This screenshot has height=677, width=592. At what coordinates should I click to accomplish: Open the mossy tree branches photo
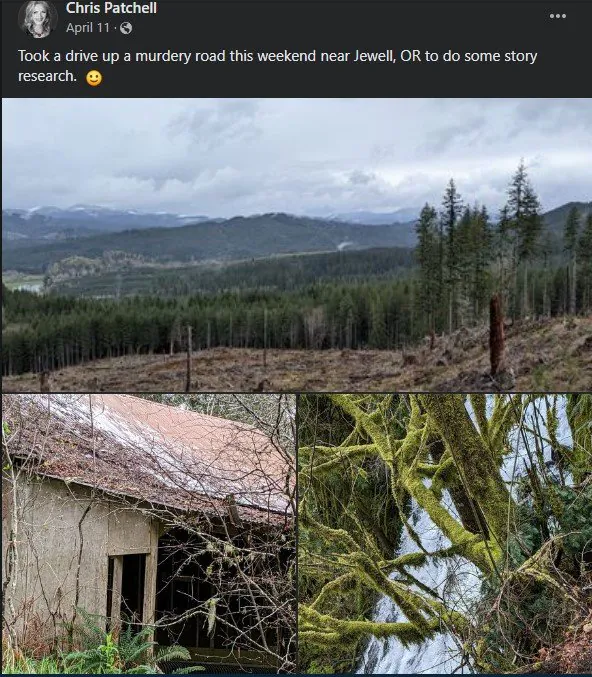click(x=445, y=534)
